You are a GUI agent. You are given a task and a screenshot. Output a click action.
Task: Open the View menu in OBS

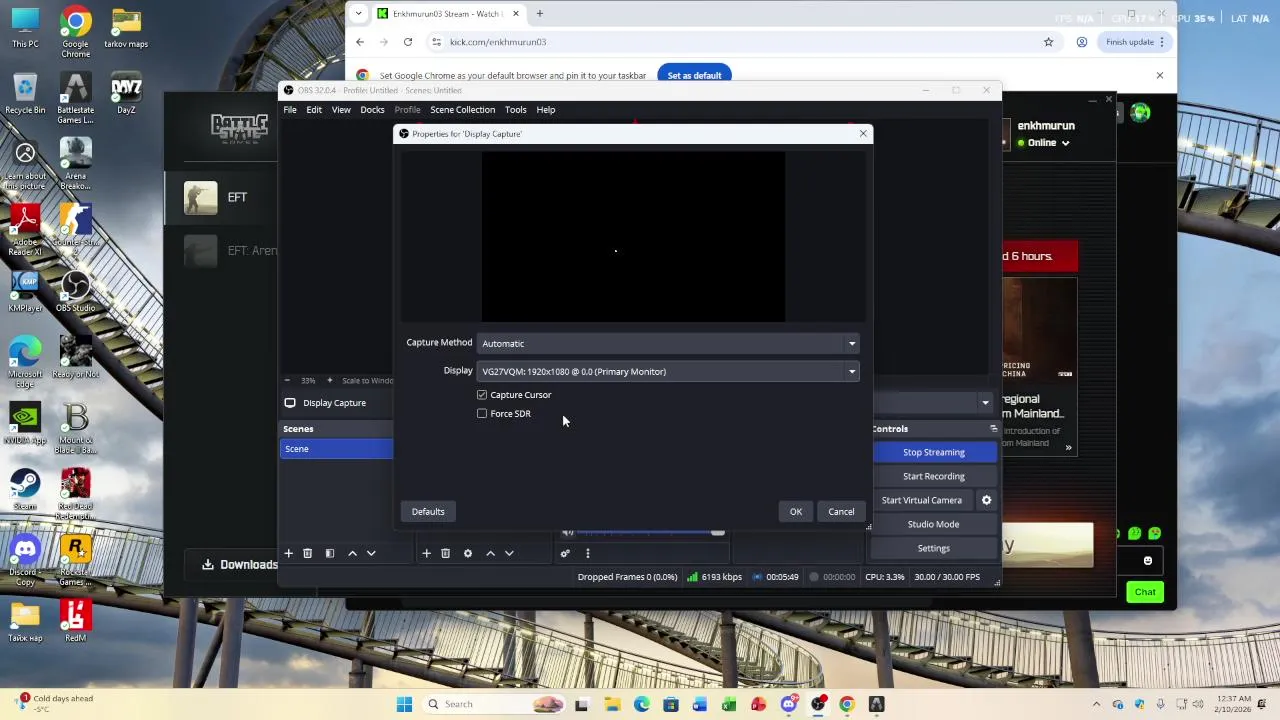(341, 110)
